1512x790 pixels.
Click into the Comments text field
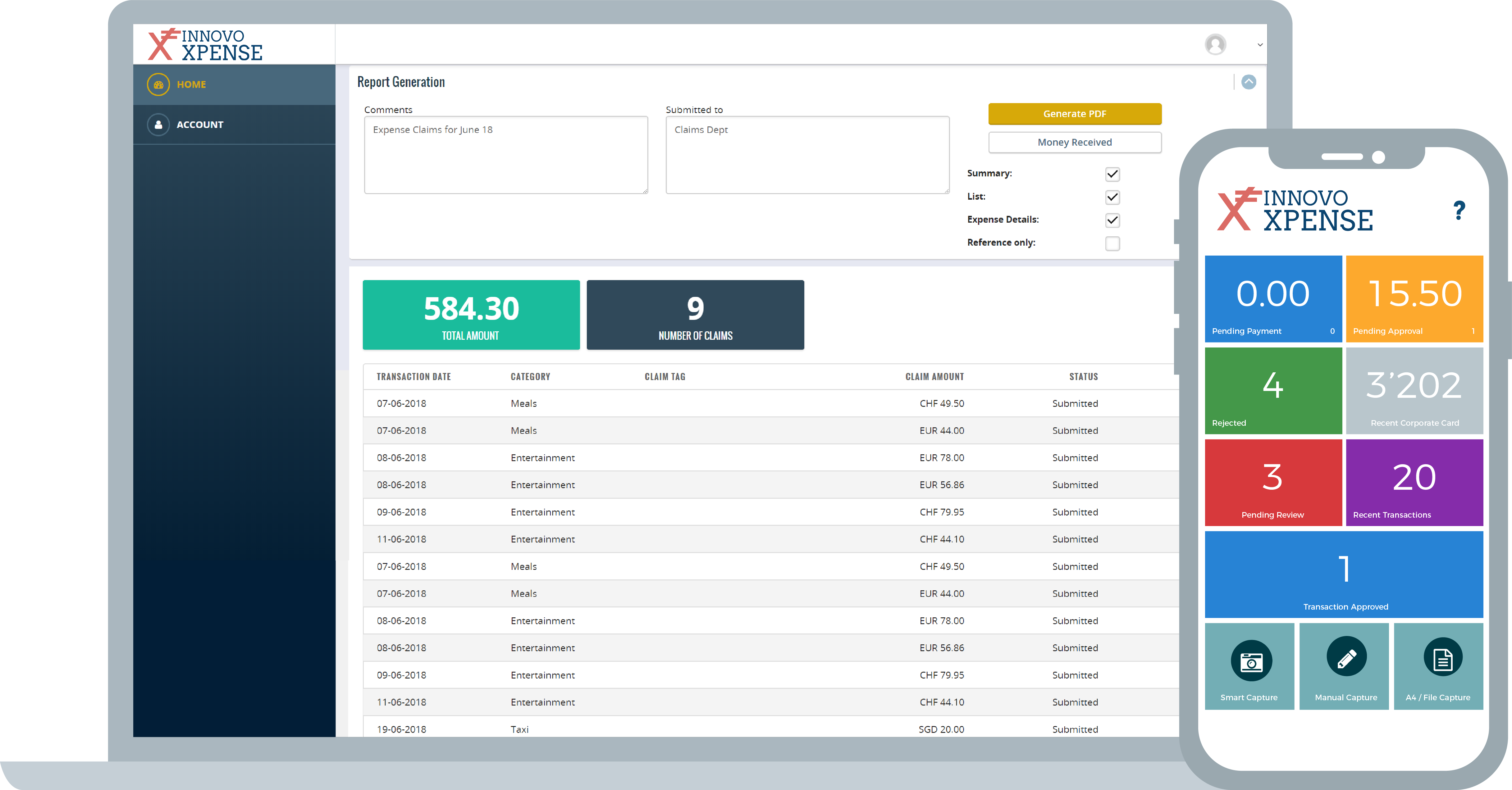pyautogui.click(x=505, y=155)
